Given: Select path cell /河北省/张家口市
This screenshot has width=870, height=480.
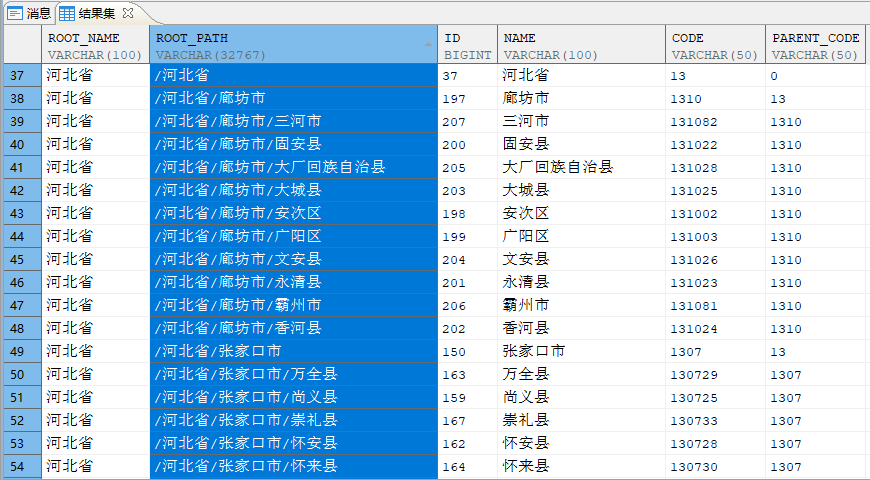Looking at the screenshot, I should (294, 352).
